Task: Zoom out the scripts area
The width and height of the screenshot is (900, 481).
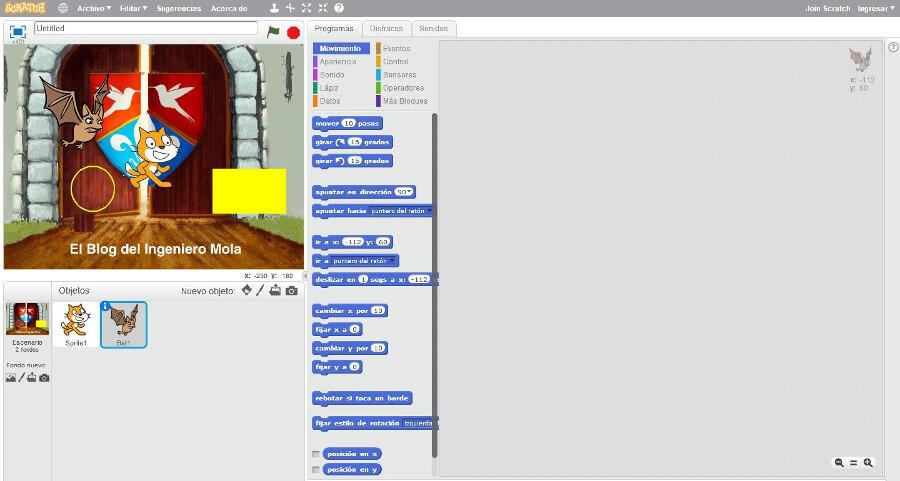Action: pyautogui.click(x=839, y=463)
